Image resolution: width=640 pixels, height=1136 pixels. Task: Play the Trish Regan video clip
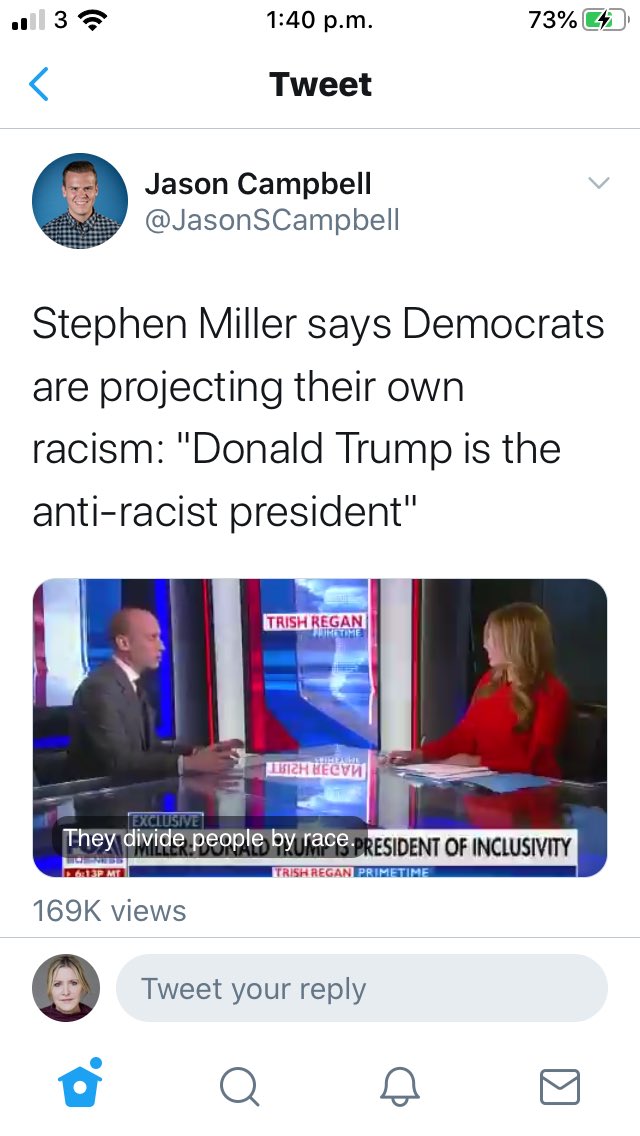tap(320, 727)
